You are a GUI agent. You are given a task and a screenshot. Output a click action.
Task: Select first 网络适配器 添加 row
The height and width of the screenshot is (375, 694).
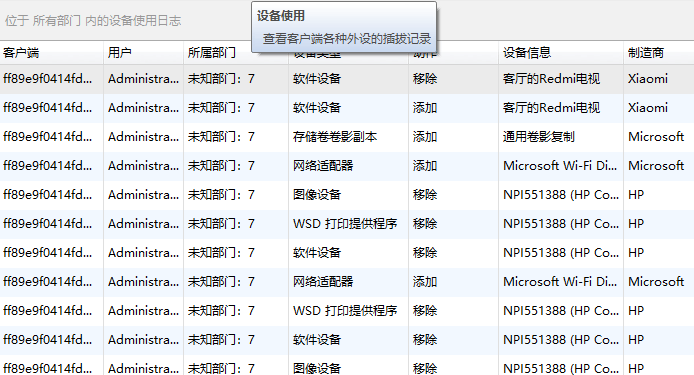tap(347, 166)
